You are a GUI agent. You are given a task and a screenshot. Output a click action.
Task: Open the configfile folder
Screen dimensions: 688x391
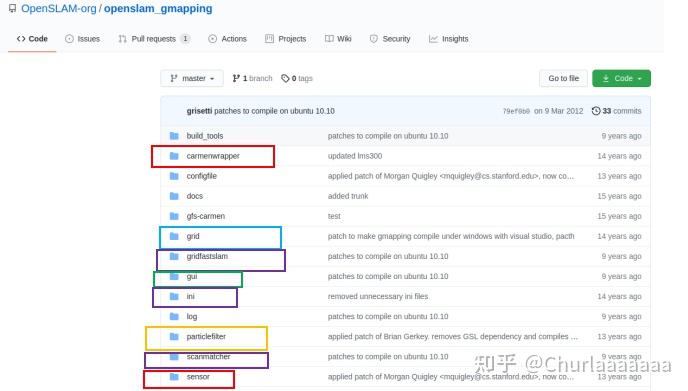pos(201,176)
